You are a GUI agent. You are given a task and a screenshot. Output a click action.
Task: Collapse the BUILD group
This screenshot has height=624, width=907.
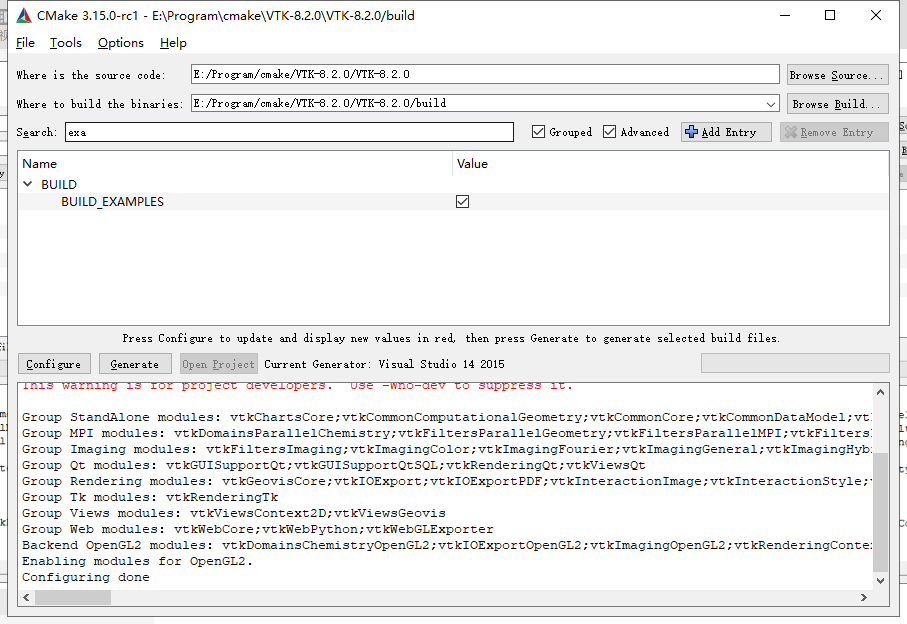(27, 184)
